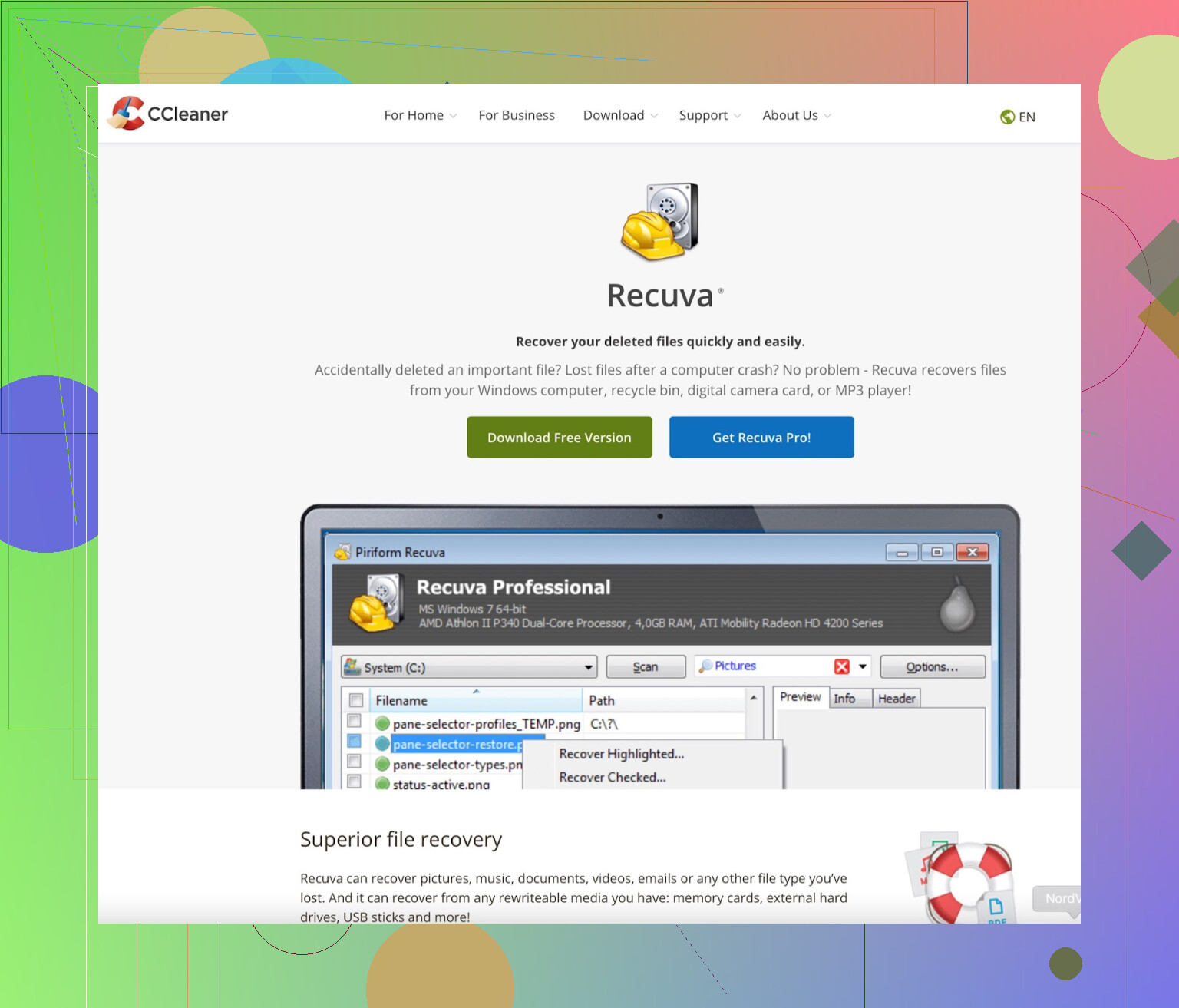Expand the Download menu
This screenshot has height=1008, width=1179.
[x=620, y=115]
